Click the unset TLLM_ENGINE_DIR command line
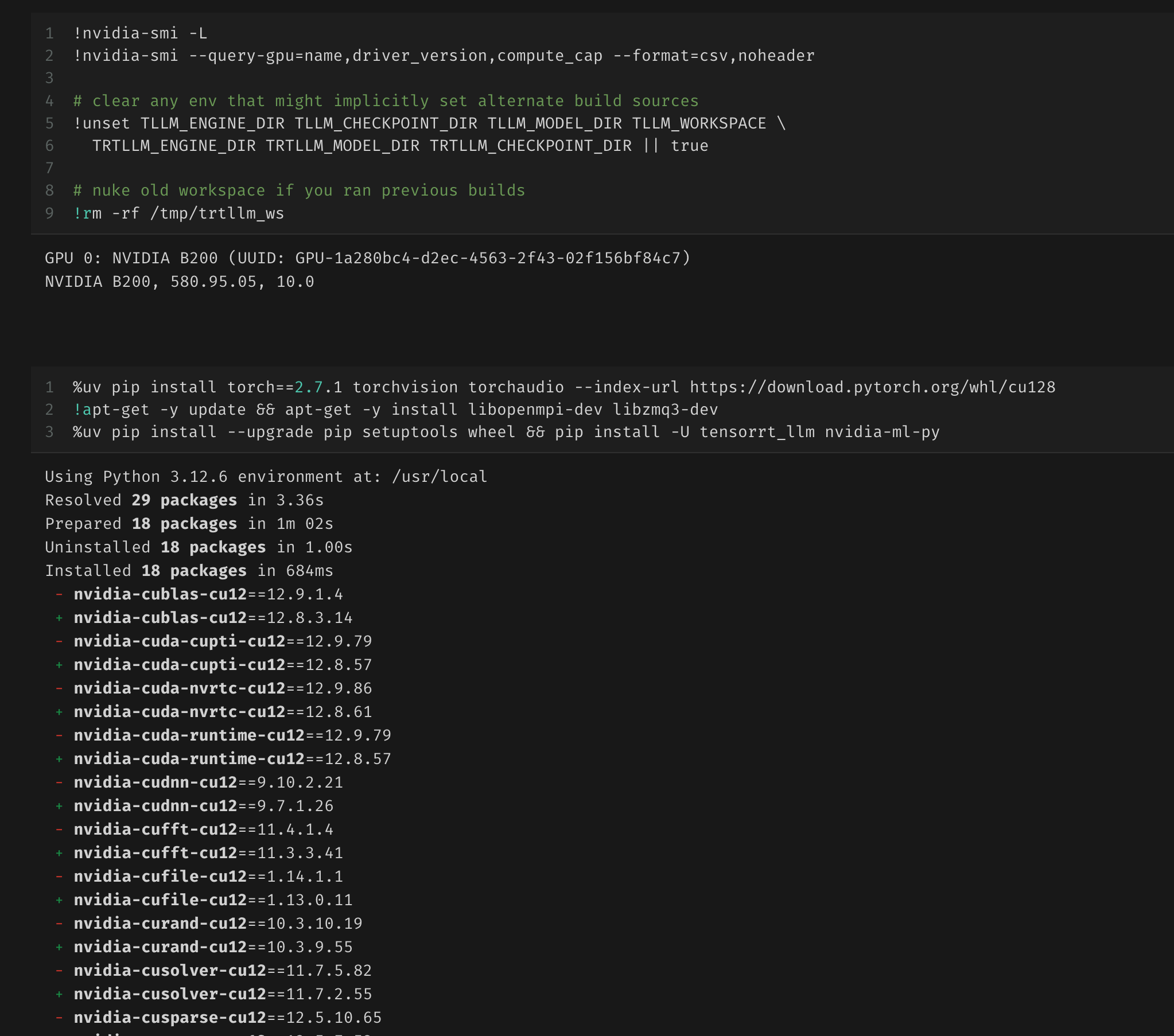 (429, 123)
